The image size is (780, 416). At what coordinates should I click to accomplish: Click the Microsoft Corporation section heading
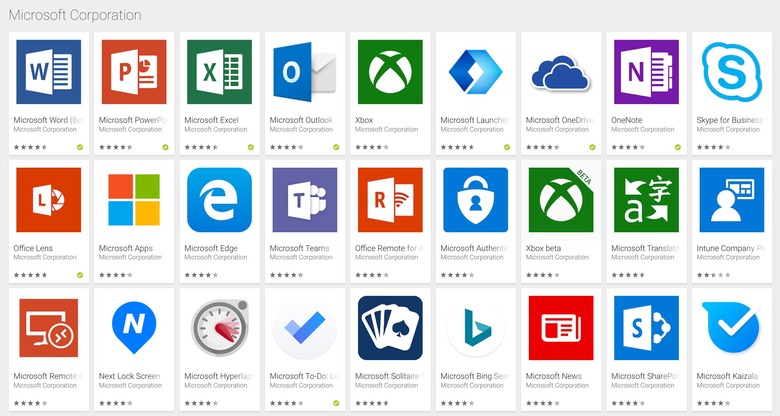pos(75,15)
